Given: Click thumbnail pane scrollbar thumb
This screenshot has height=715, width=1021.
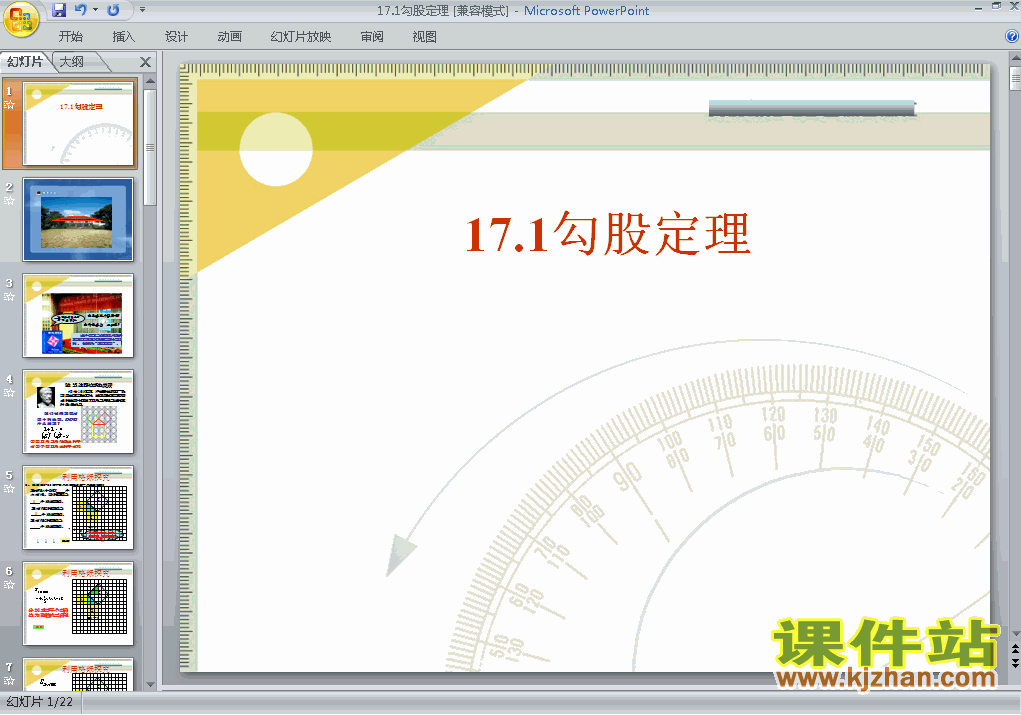Looking at the screenshot, I should click(150, 148).
